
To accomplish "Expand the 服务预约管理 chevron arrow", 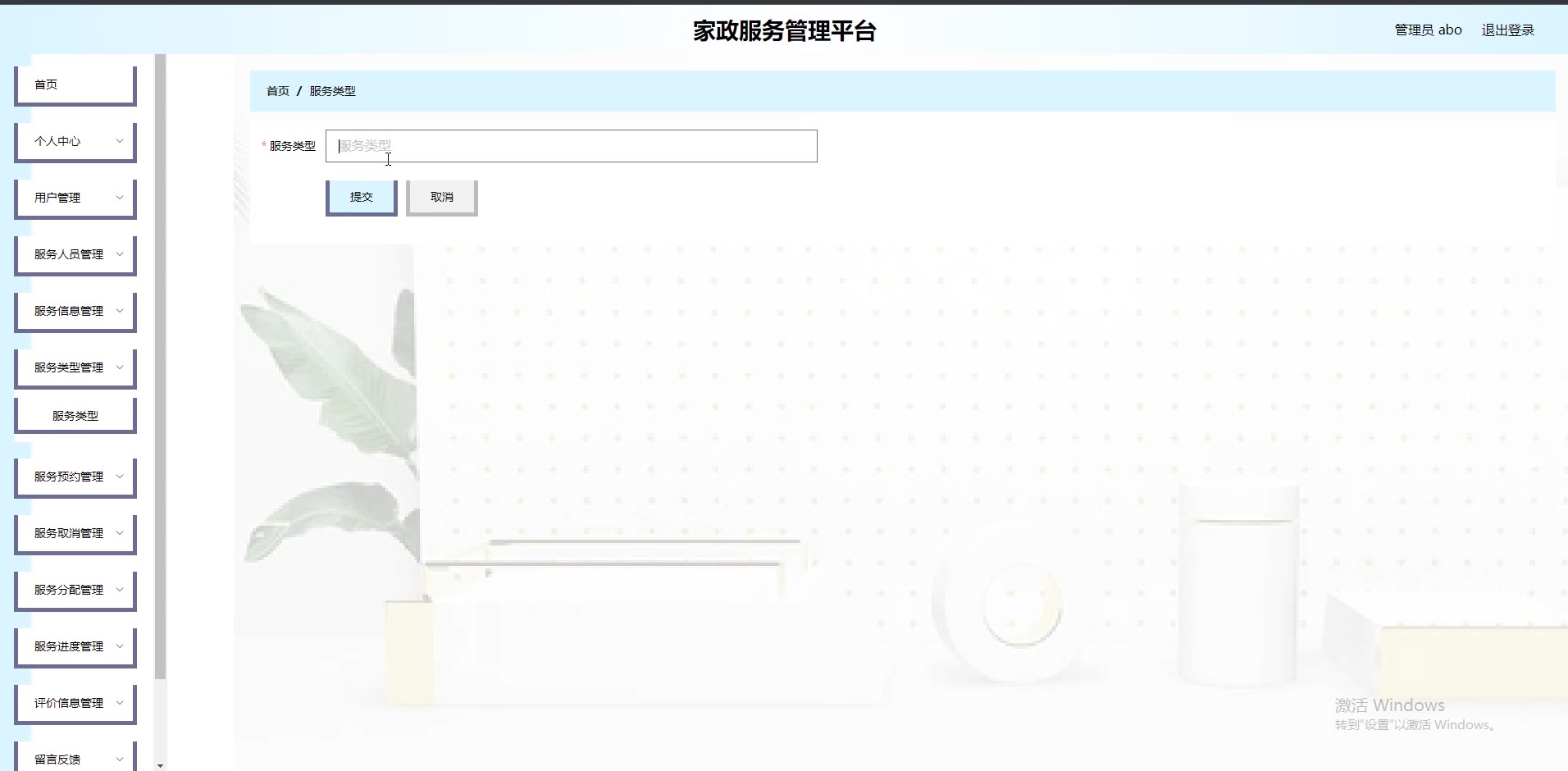I will [120, 477].
